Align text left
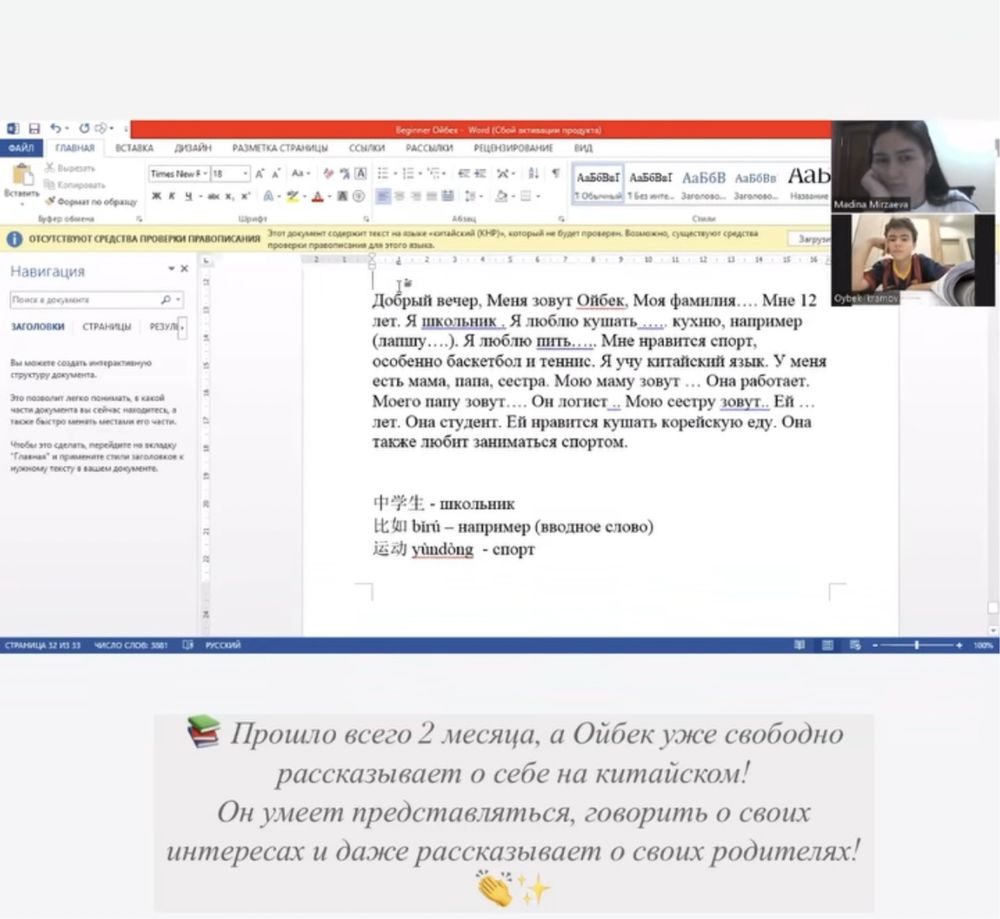The height and width of the screenshot is (919, 1000). pos(383,196)
